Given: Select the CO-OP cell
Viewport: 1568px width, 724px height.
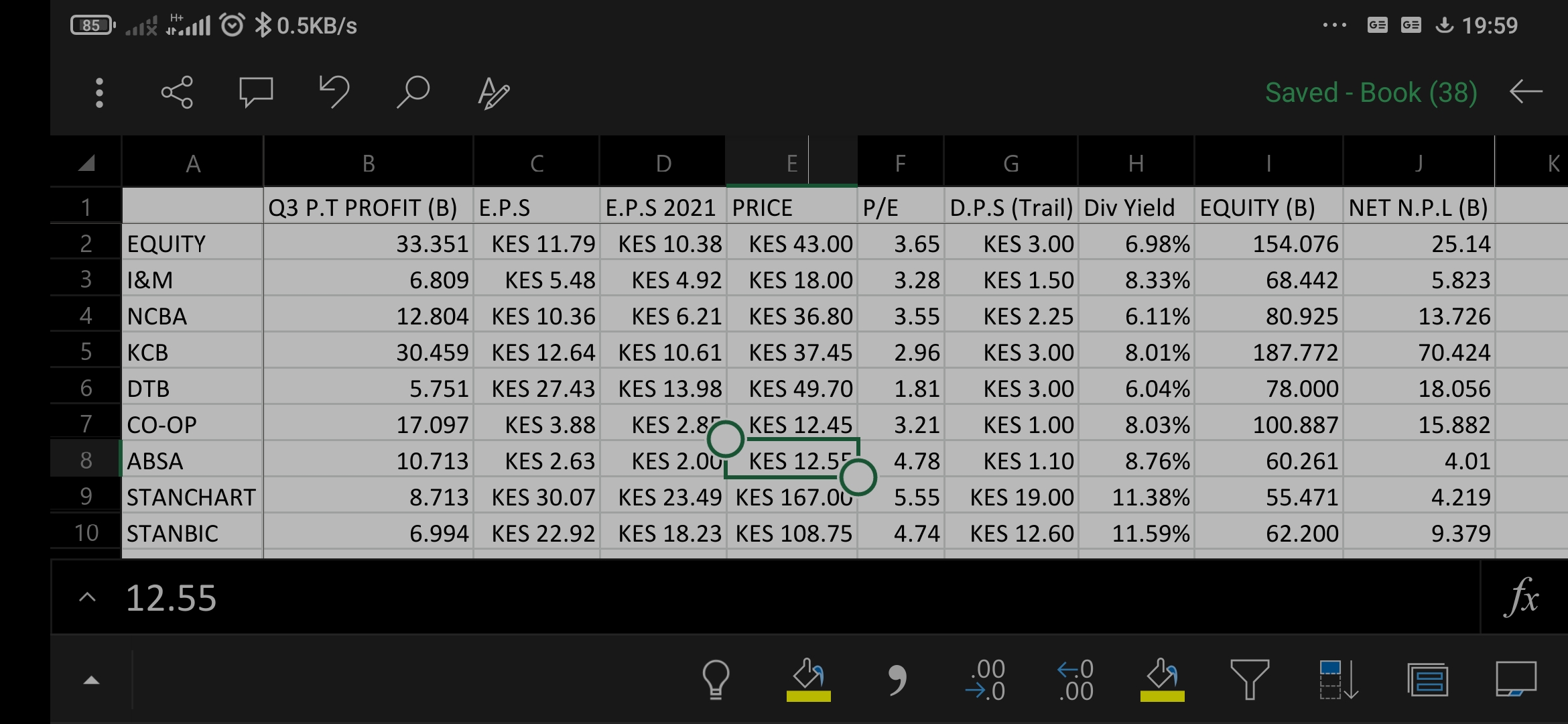Looking at the screenshot, I should point(193,424).
